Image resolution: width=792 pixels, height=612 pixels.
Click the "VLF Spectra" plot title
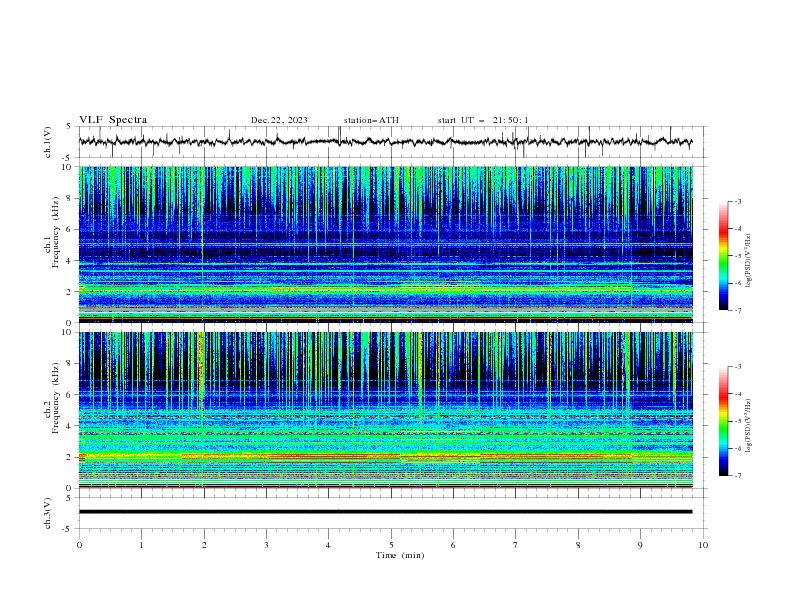[x=113, y=120]
